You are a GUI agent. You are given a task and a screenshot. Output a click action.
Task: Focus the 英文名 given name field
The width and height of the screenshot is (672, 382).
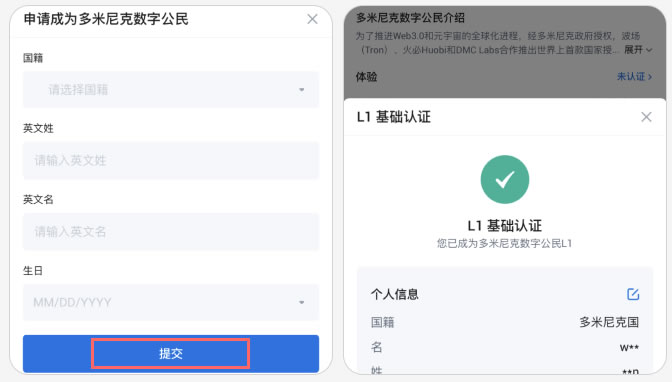[x=171, y=232]
